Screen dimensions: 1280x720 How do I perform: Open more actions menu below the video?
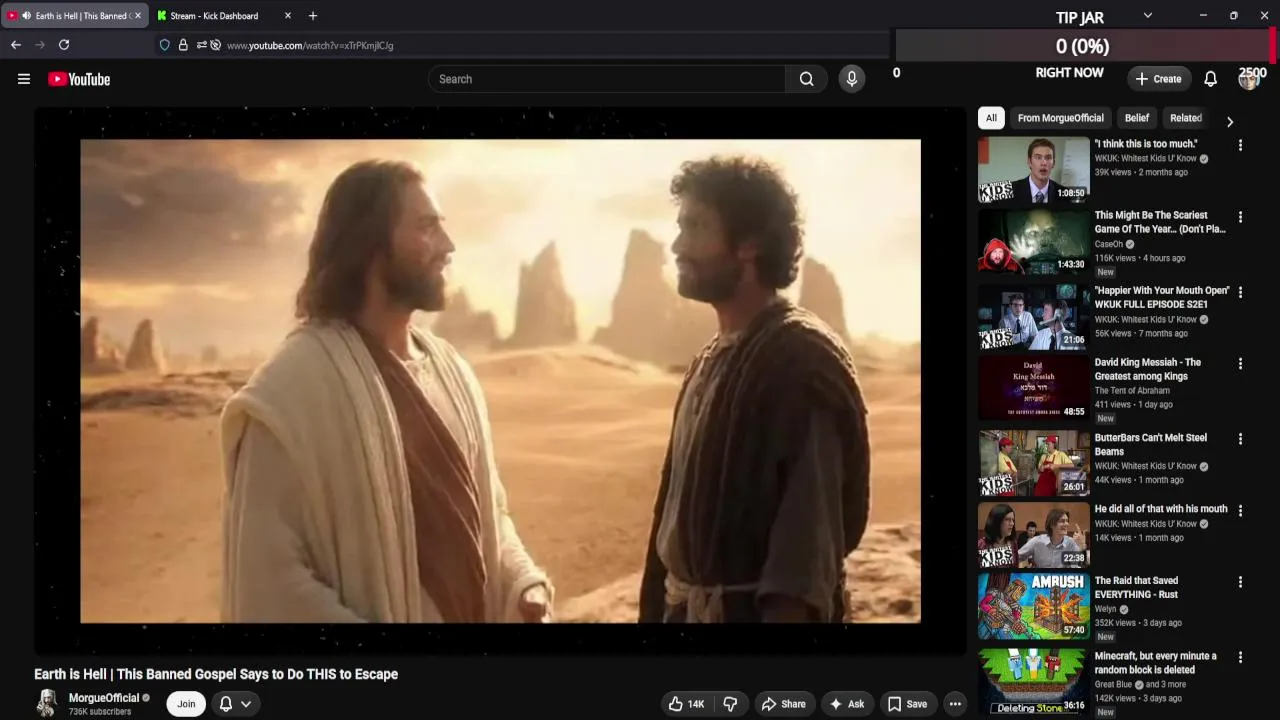click(955, 704)
